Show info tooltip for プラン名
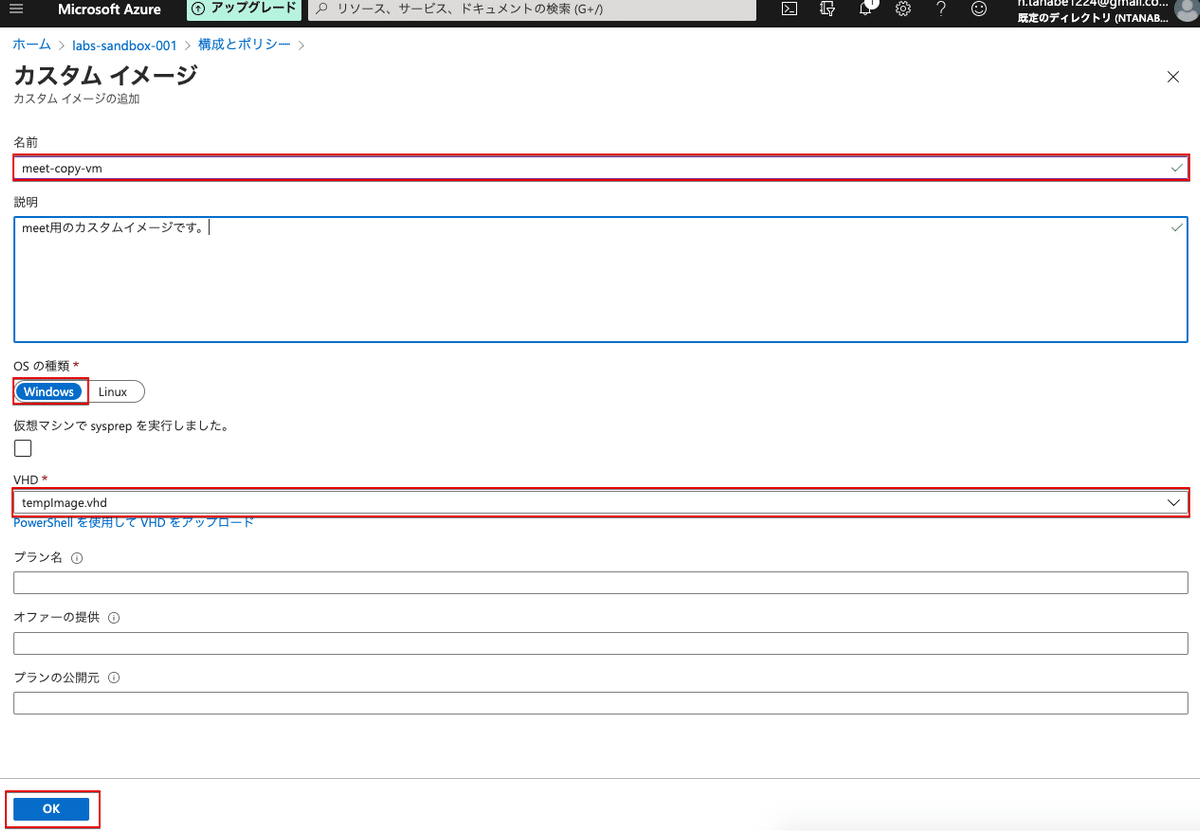The height and width of the screenshot is (832, 1200). (78, 558)
